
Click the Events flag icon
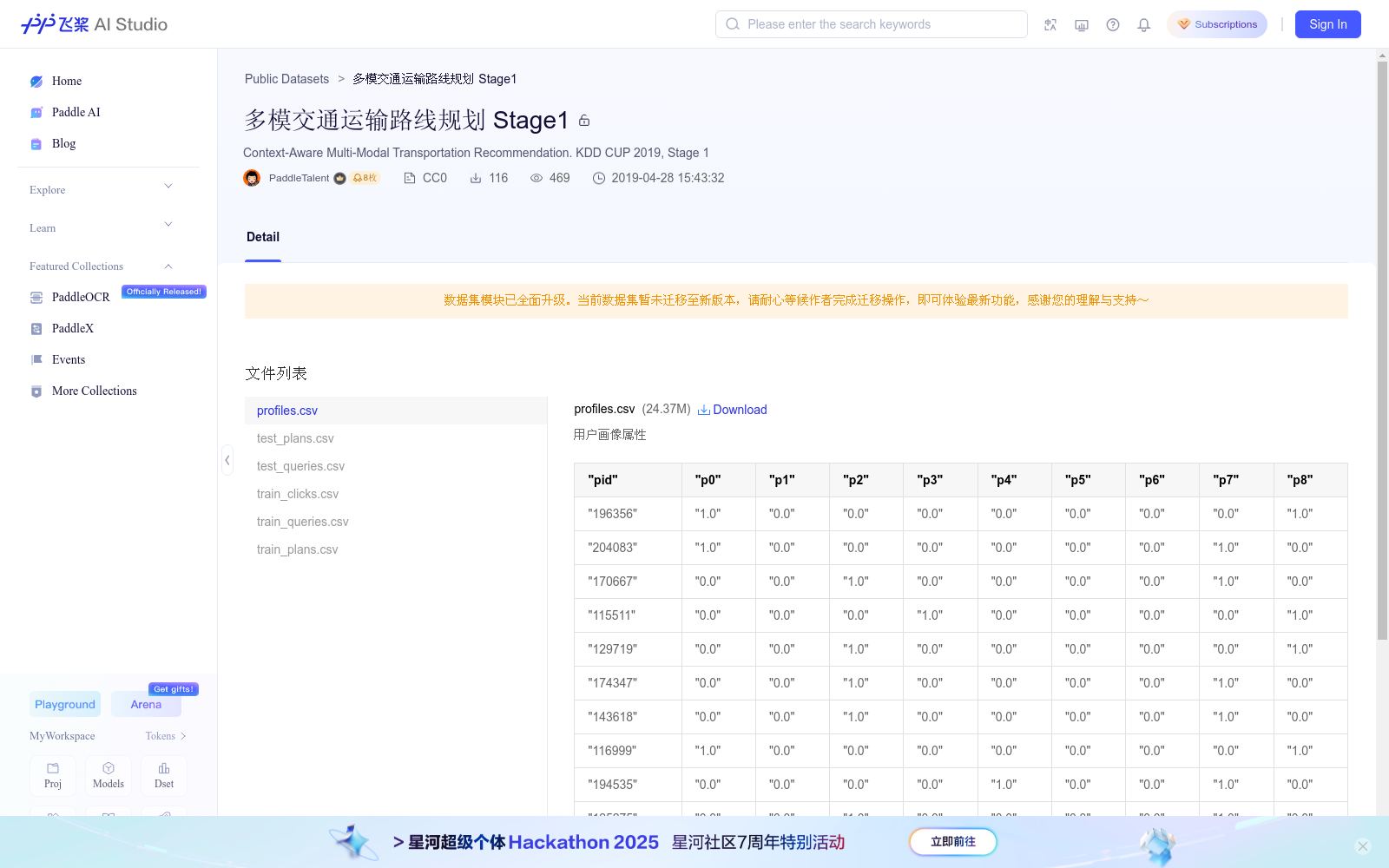36,359
